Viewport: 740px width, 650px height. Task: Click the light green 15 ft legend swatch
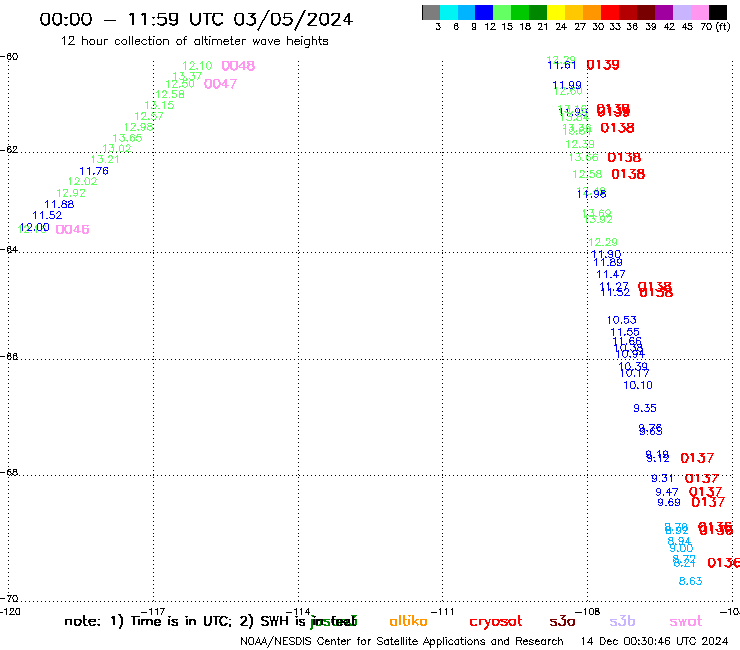[502, 12]
